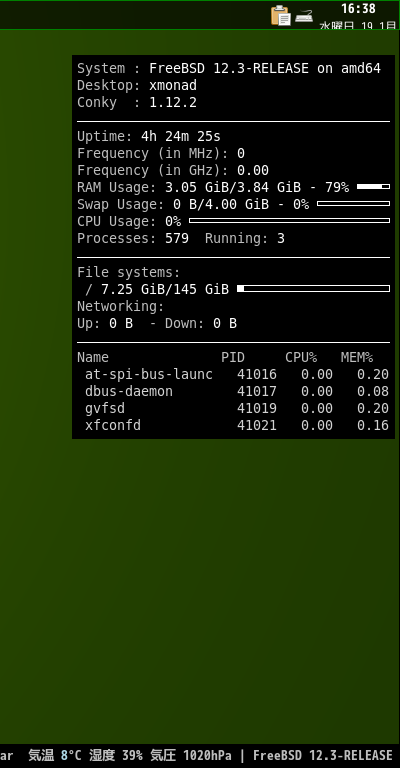Select the Conky 1.12.2 version line
The height and width of the screenshot is (768, 400).
point(137,102)
